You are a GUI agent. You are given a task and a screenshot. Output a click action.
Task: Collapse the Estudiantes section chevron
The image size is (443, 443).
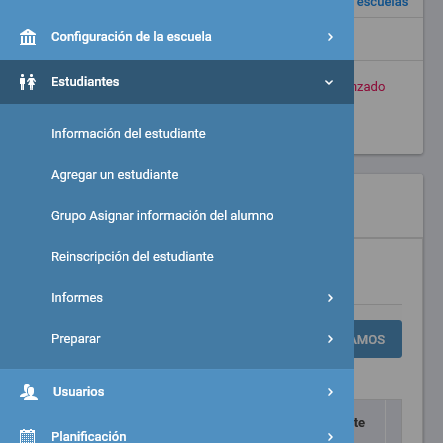329,82
